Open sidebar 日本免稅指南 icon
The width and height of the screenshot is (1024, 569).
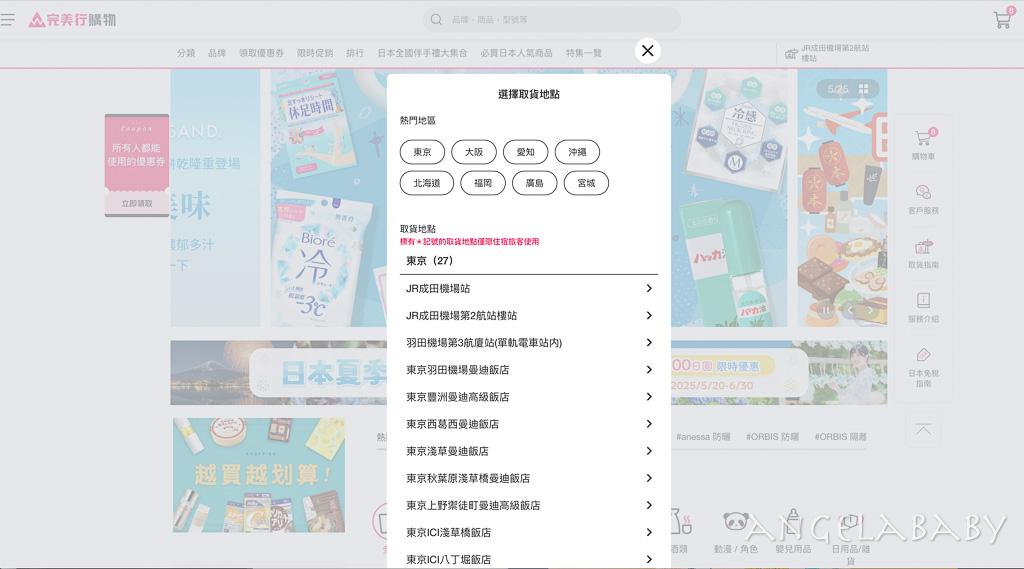click(x=923, y=367)
